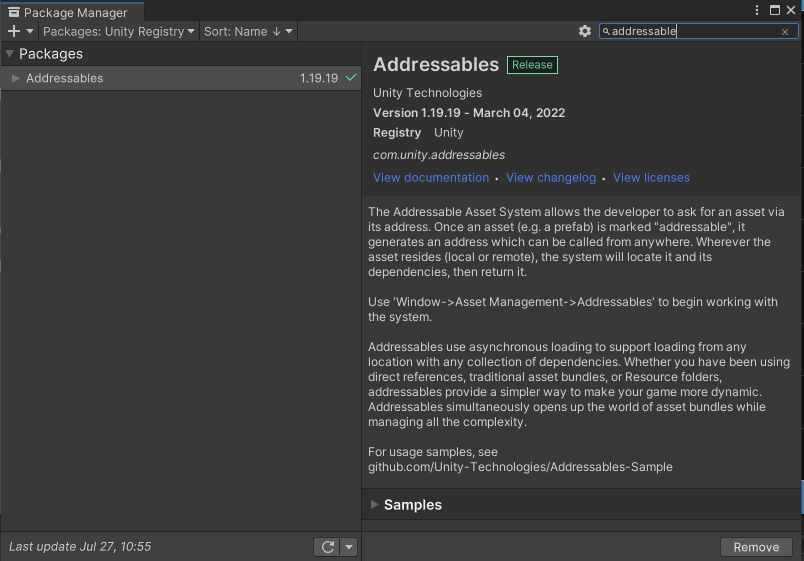Click the Registry Unity label

[x=418, y=133]
